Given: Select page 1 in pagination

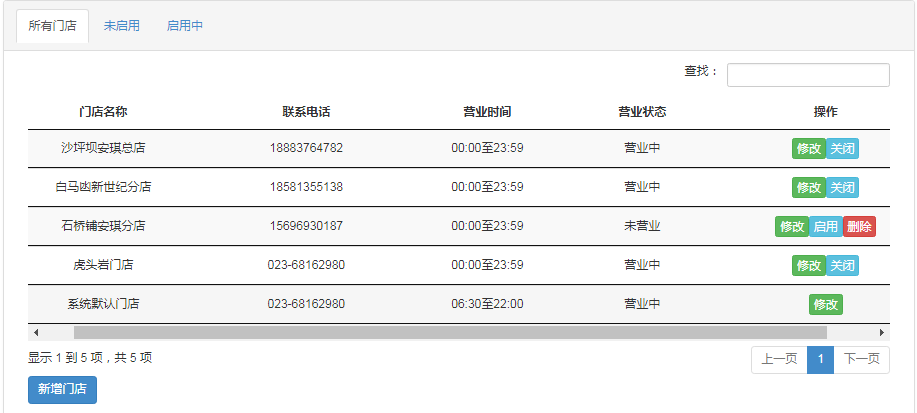Looking at the screenshot, I should click(x=821, y=360).
